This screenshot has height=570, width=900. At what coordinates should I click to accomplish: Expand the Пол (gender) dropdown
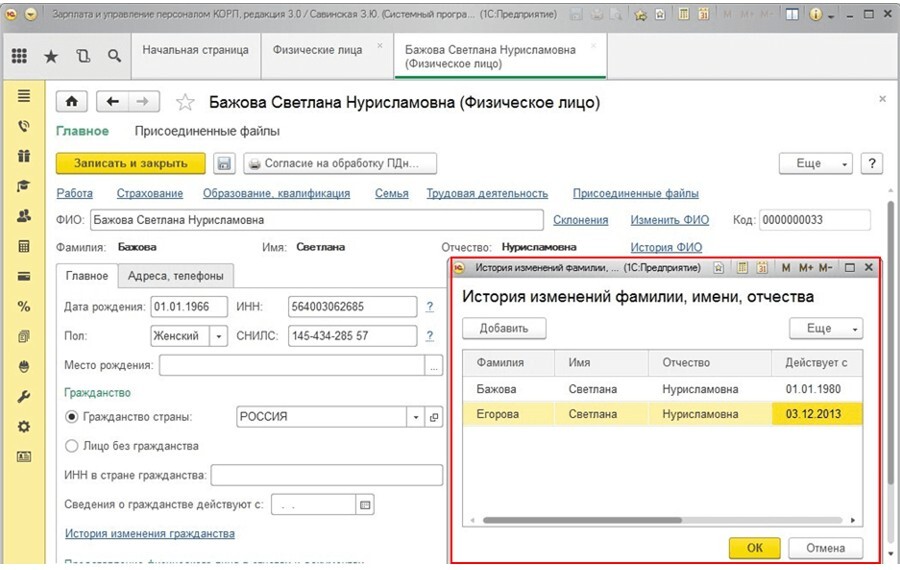pos(218,336)
